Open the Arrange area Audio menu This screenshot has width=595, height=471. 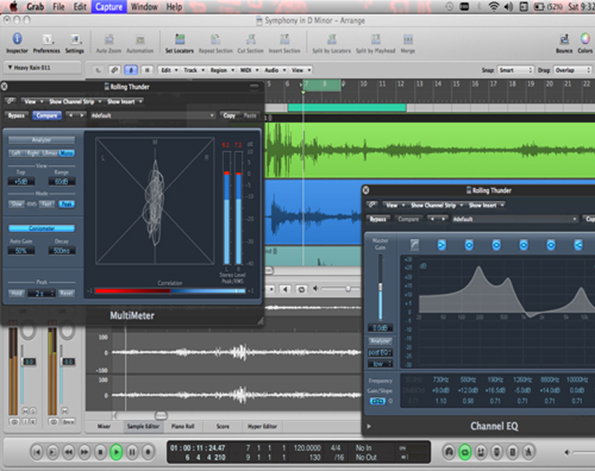274,70
